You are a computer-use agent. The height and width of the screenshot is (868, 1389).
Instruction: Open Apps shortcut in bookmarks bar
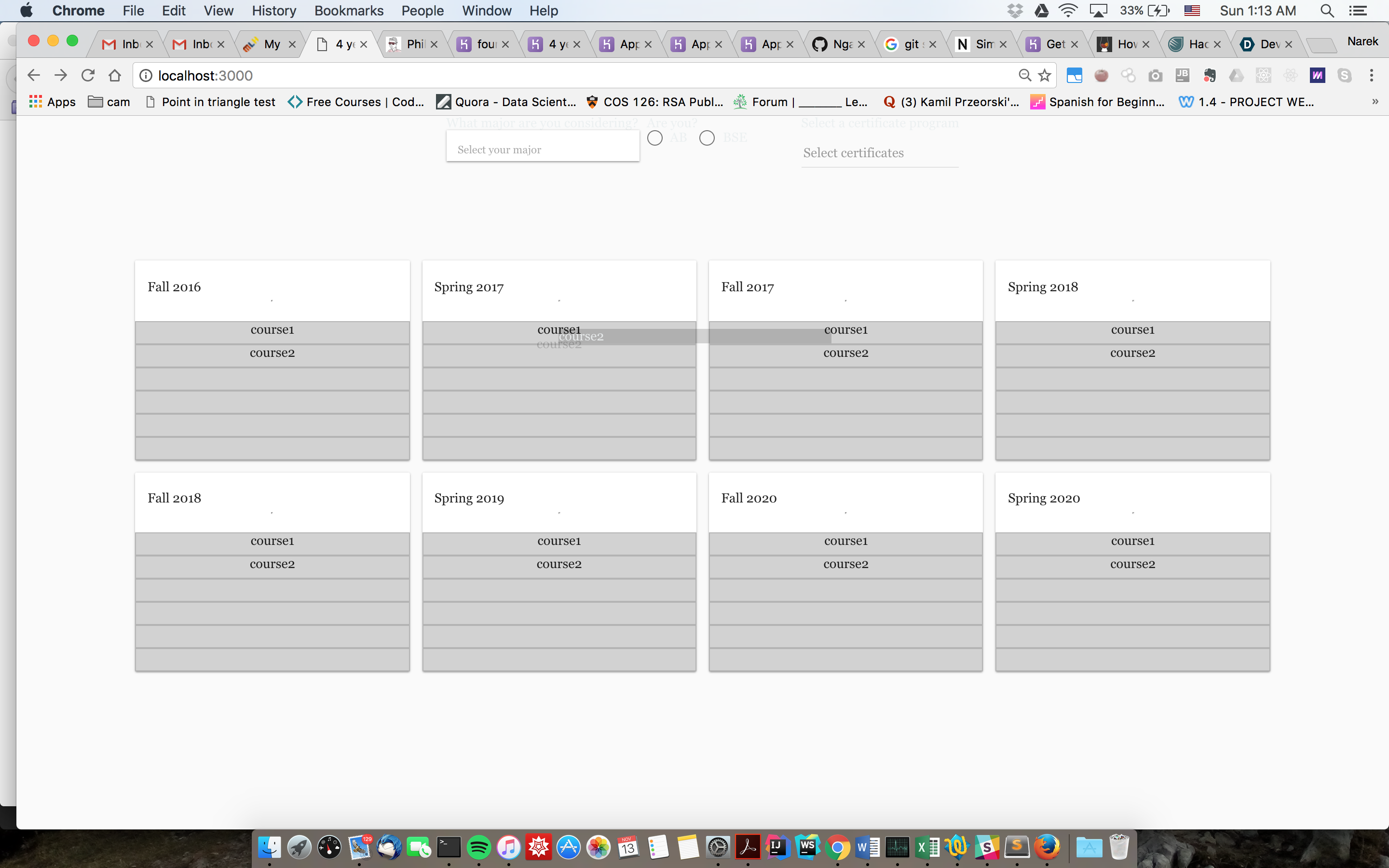(x=52, y=102)
